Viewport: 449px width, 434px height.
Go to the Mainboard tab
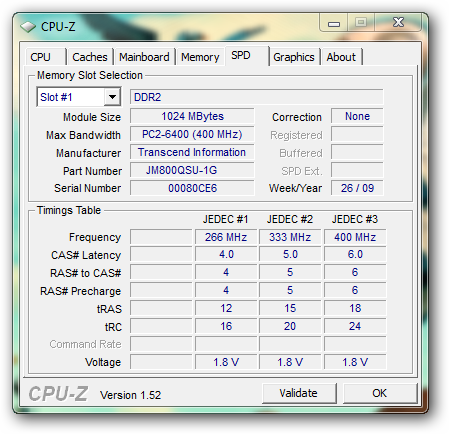pos(144,57)
